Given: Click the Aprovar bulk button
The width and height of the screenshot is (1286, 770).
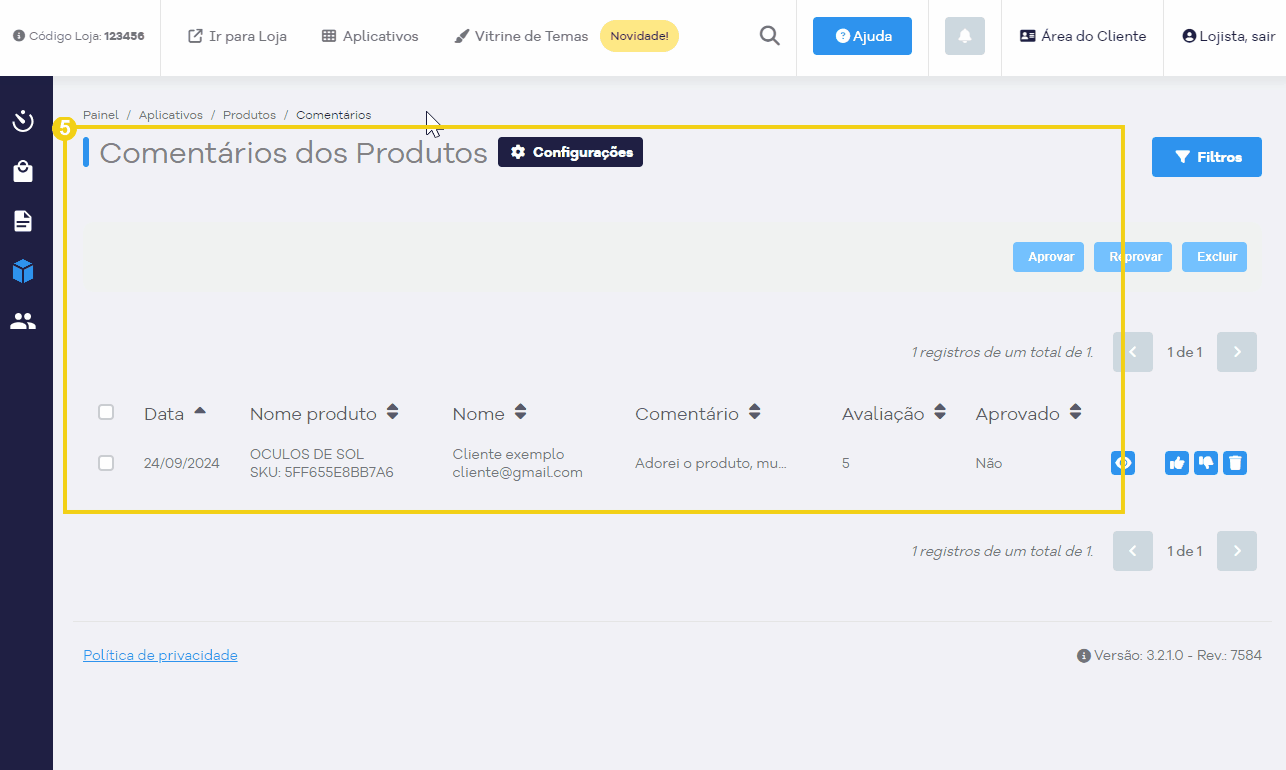Looking at the screenshot, I should pyautogui.click(x=1048, y=257).
